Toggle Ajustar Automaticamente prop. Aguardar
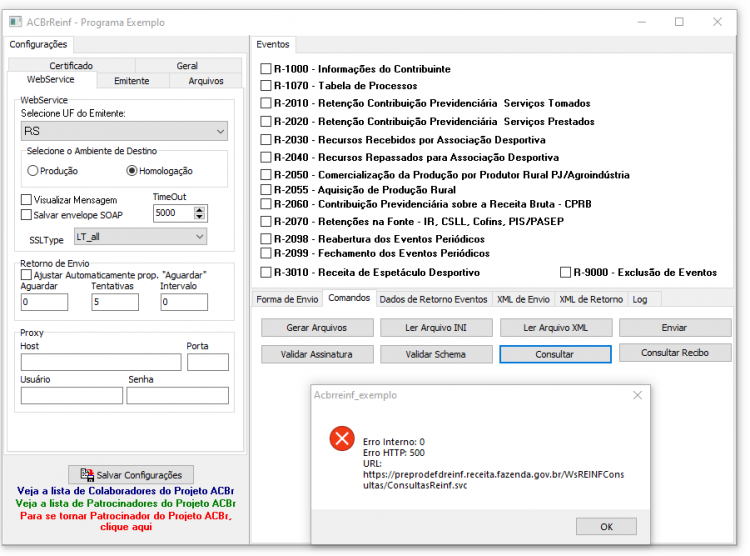Viewport: 750px width, 556px height. (x=26, y=275)
